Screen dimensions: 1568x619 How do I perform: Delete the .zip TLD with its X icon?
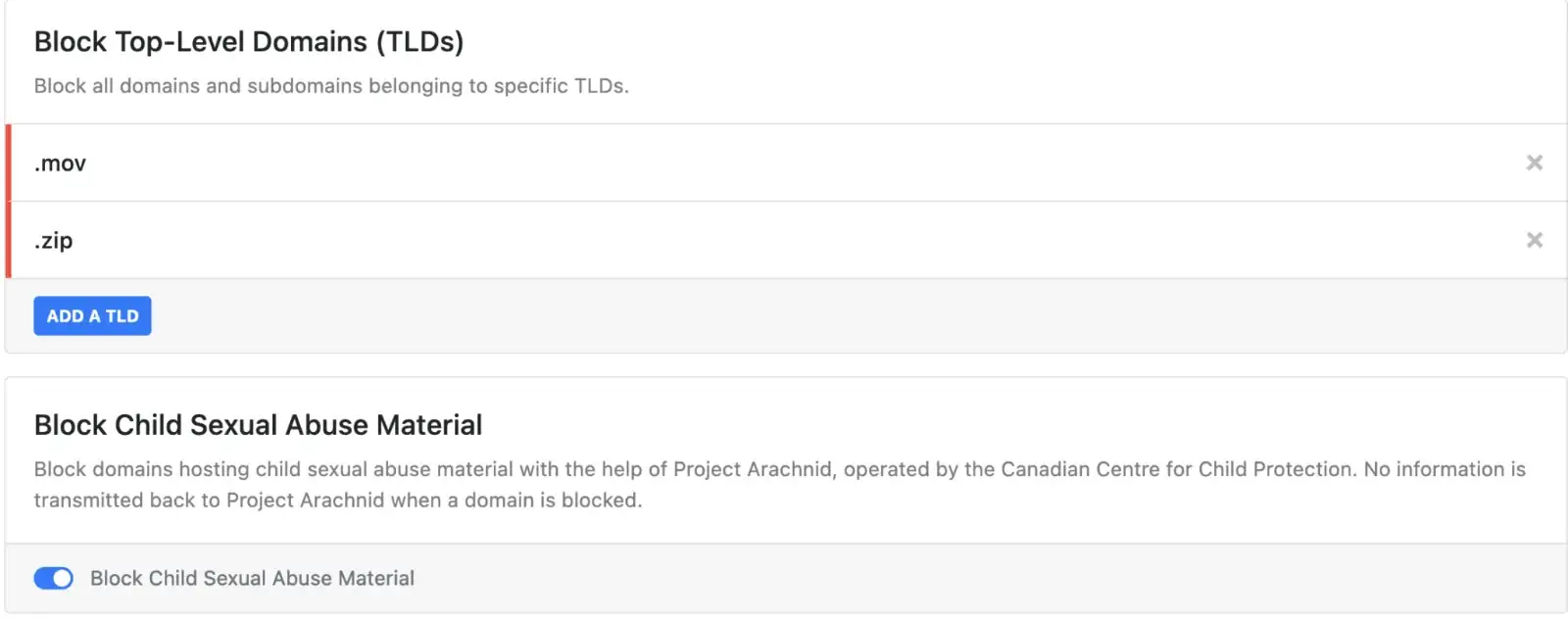1534,240
